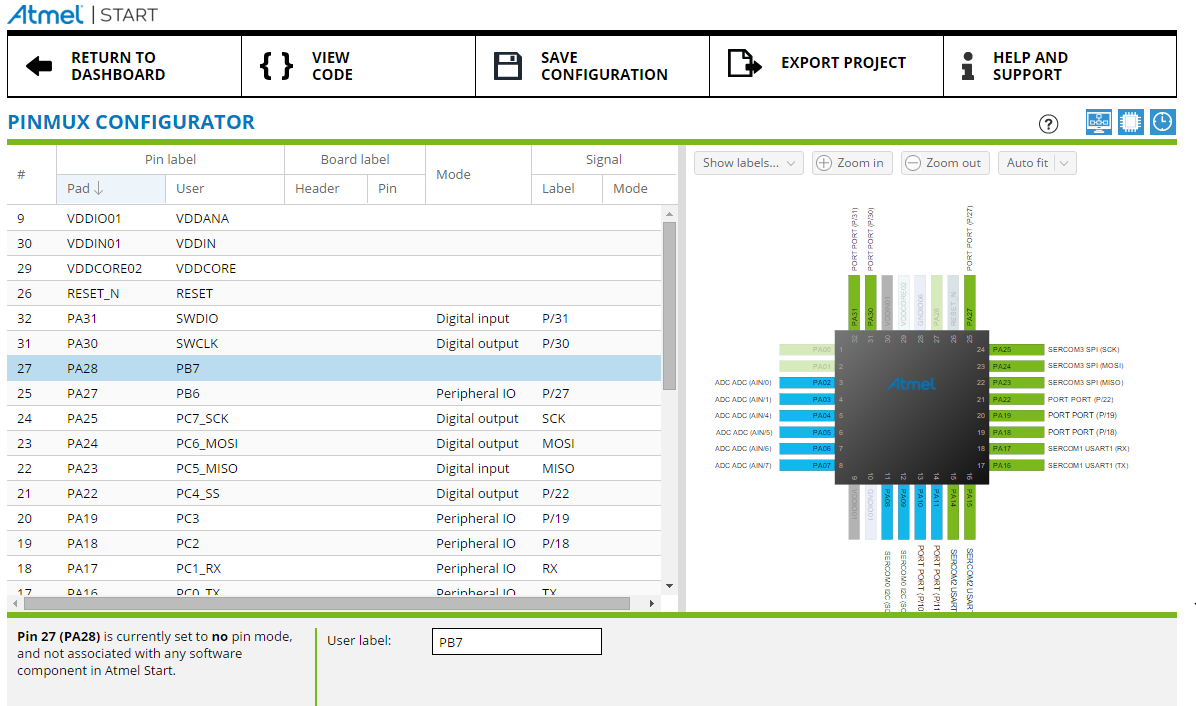
Task: Click pin PA23 on chip diagram
Action: click(x=1017, y=383)
